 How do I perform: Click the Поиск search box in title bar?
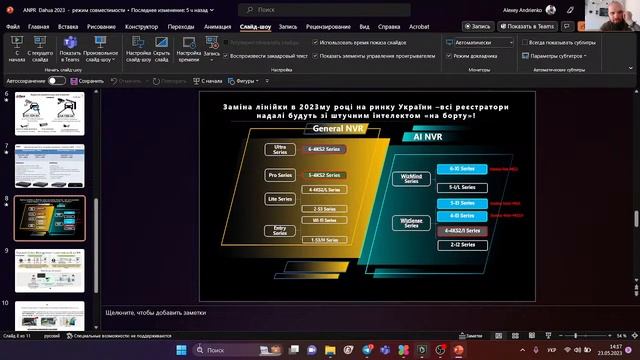point(324,9)
